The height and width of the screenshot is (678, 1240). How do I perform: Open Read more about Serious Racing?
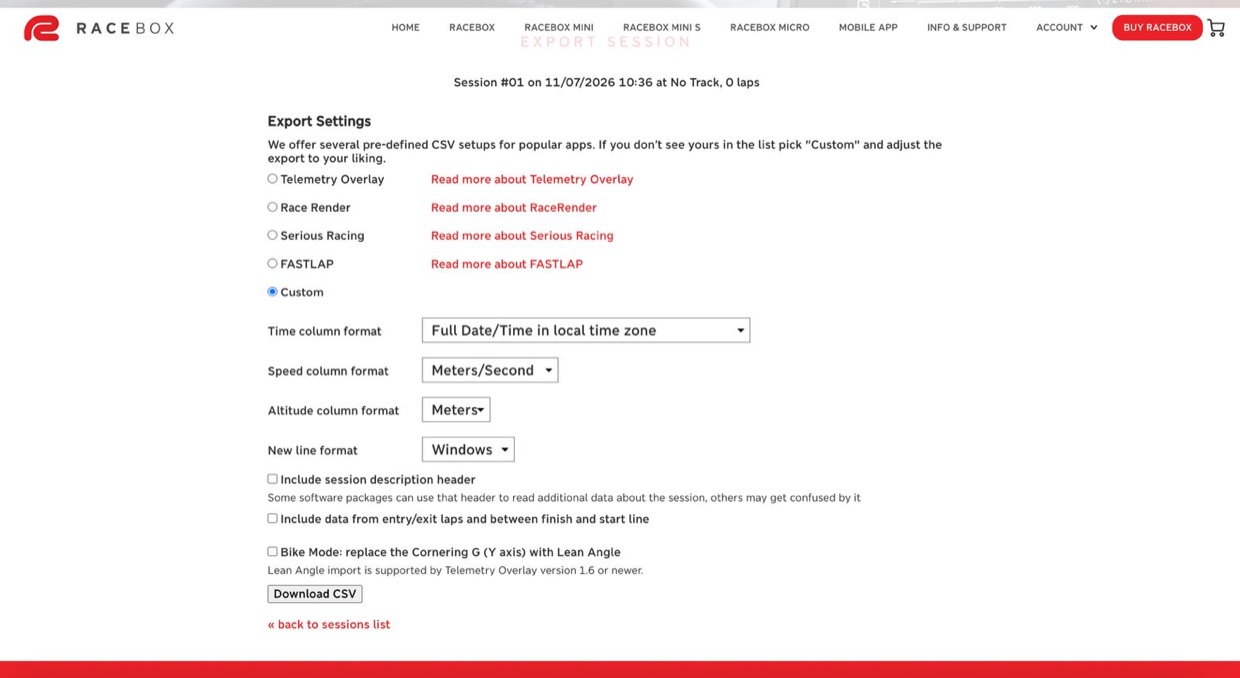click(522, 236)
